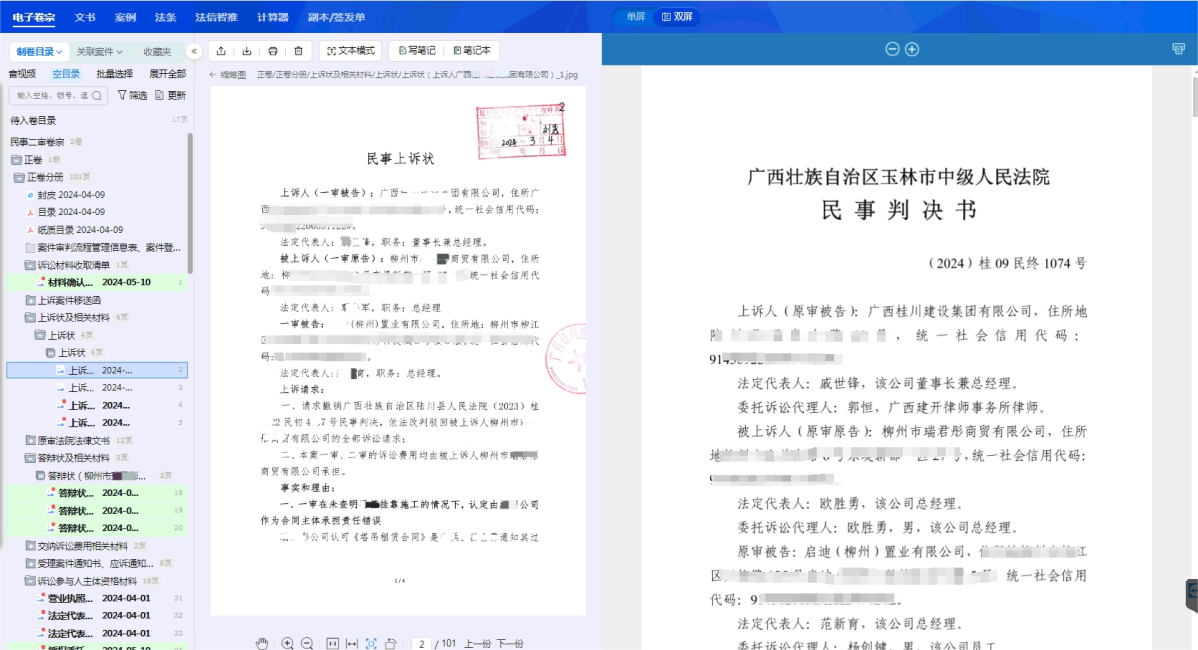Rotate the document page
The image size is (1198, 650).
click(391, 643)
